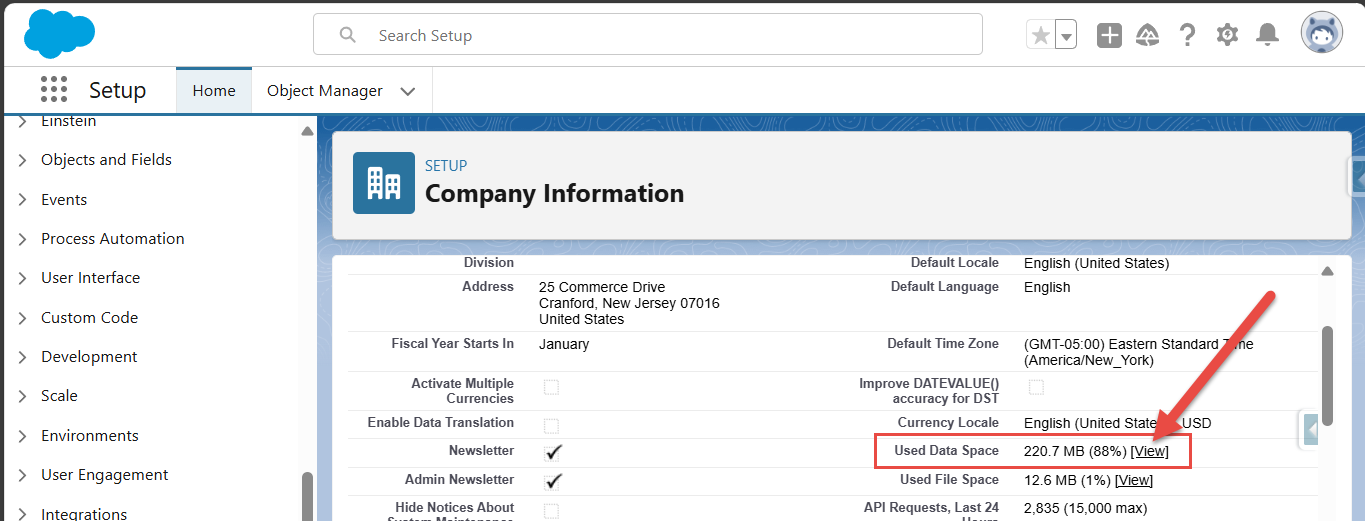Expand the Einstein sidebar section
The height and width of the screenshot is (521, 1365).
(x=22, y=121)
